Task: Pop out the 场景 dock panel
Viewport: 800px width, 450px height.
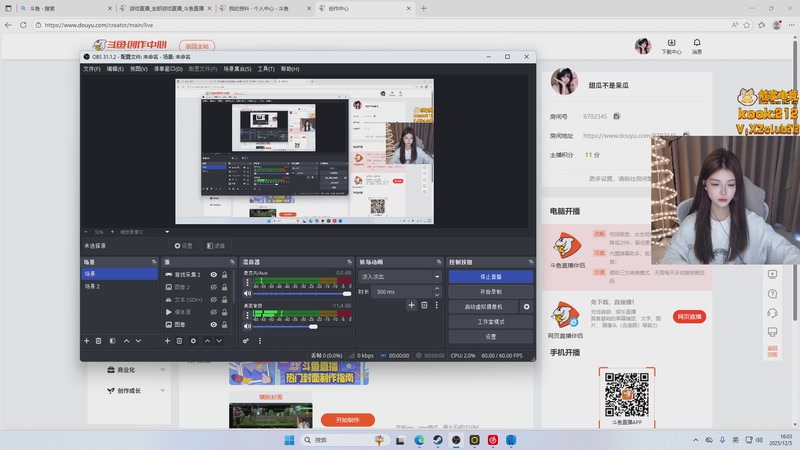Action: click(154, 262)
